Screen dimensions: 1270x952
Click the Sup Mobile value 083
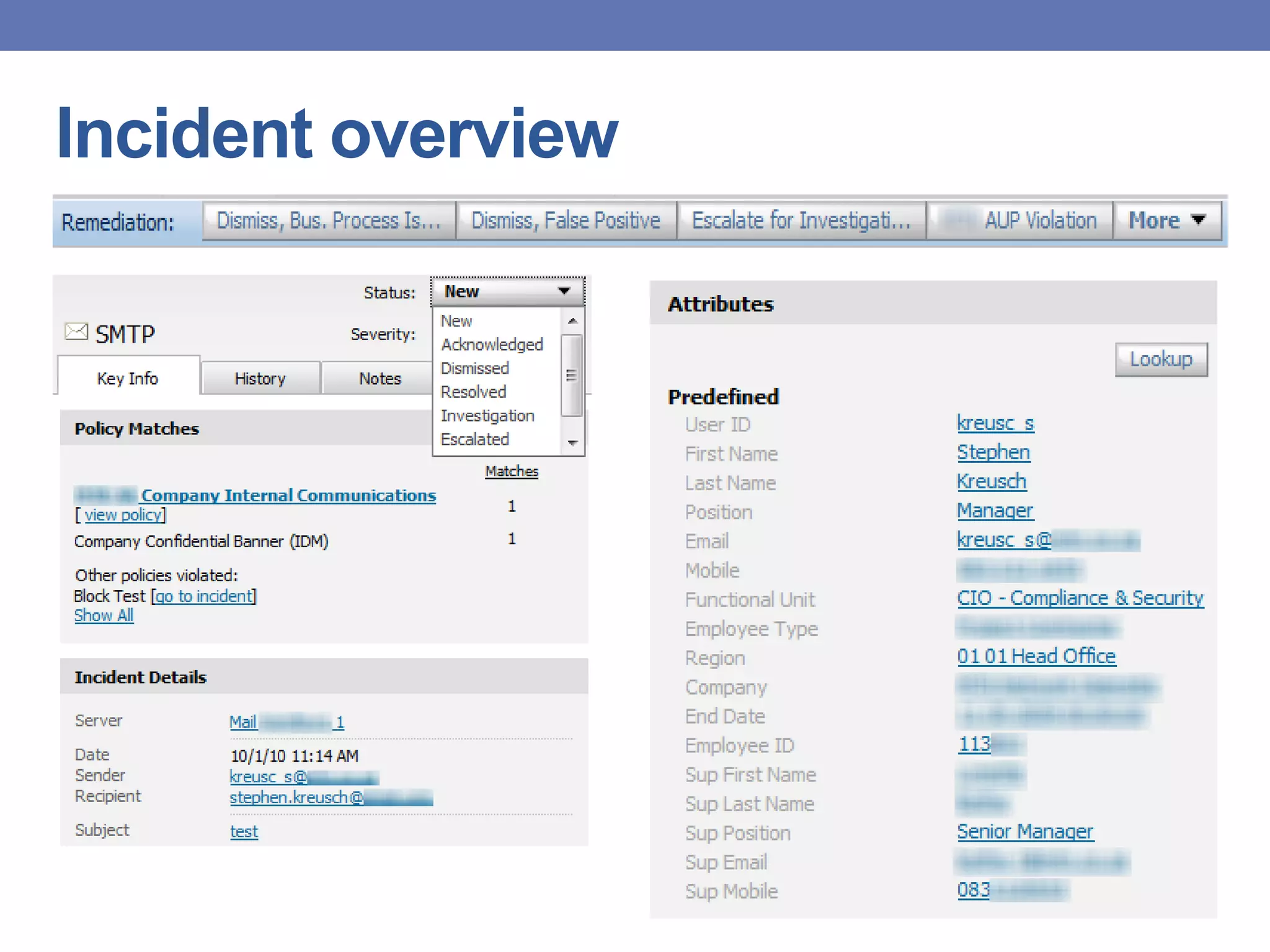pos(1012,890)
